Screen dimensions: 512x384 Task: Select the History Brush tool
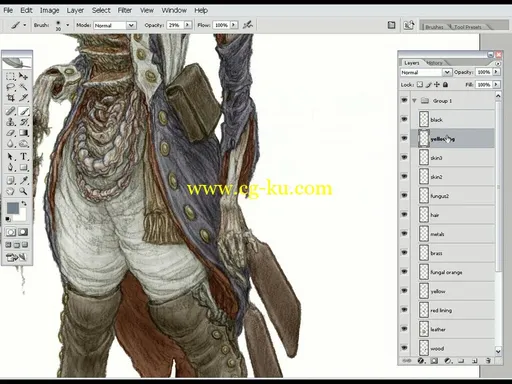pyautogui.click(x=23, y=122)
